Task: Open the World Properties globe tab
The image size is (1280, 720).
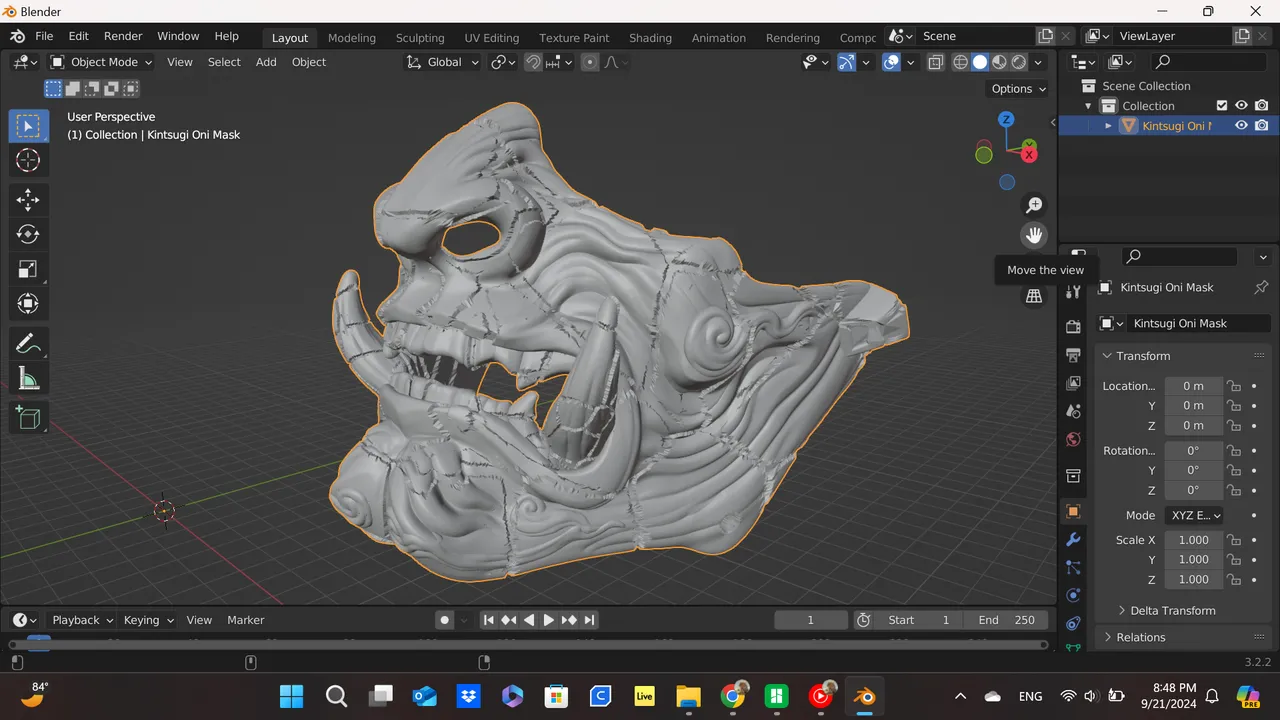Action: point(1073,439)
